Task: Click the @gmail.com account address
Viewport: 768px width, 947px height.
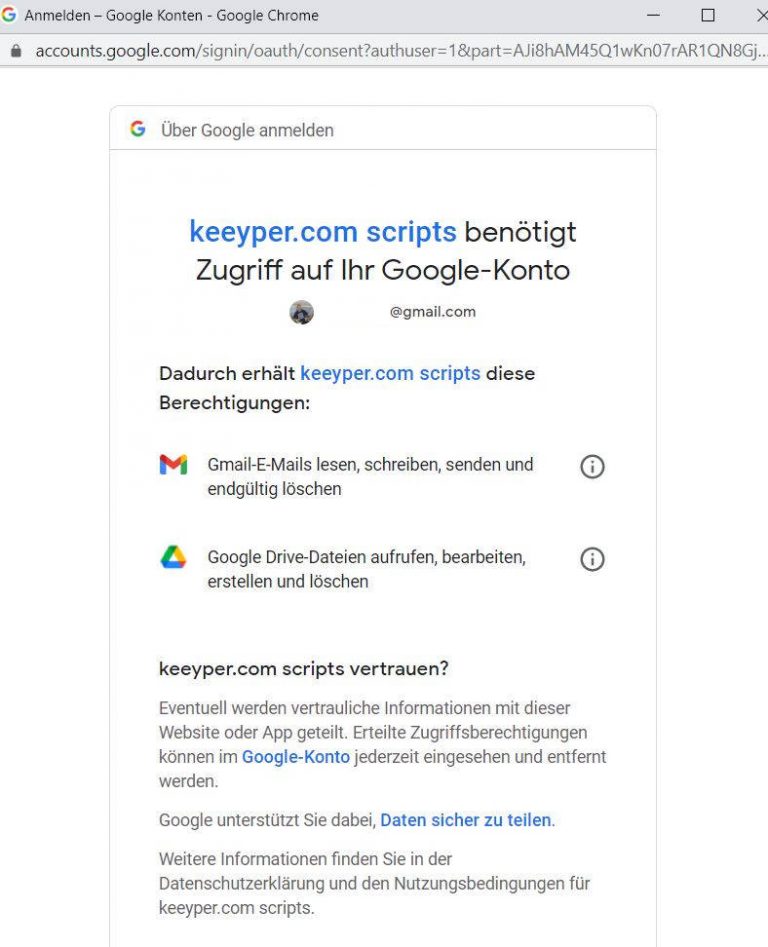Action: coord(432,312)
